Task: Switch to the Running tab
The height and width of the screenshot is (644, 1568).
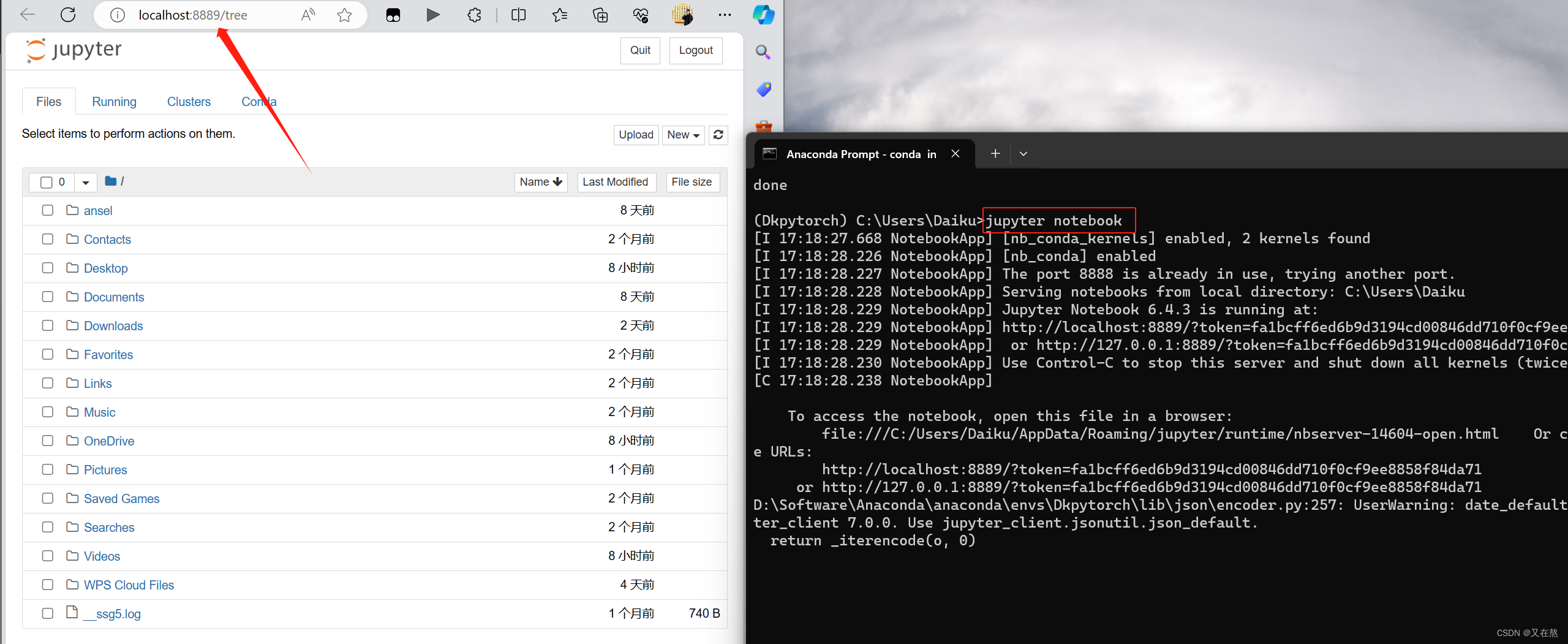Action: click(x=114, y=102)
